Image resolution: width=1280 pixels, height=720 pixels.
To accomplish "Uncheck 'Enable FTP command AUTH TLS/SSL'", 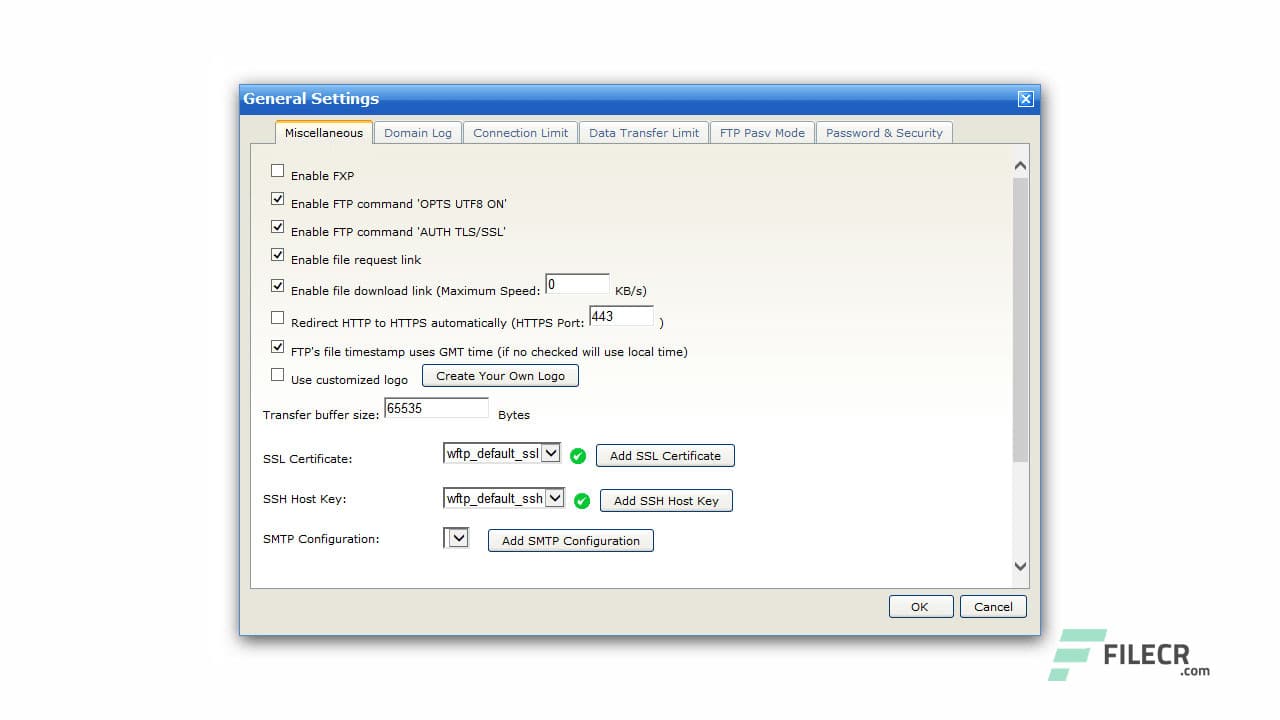I will point(277,226).
